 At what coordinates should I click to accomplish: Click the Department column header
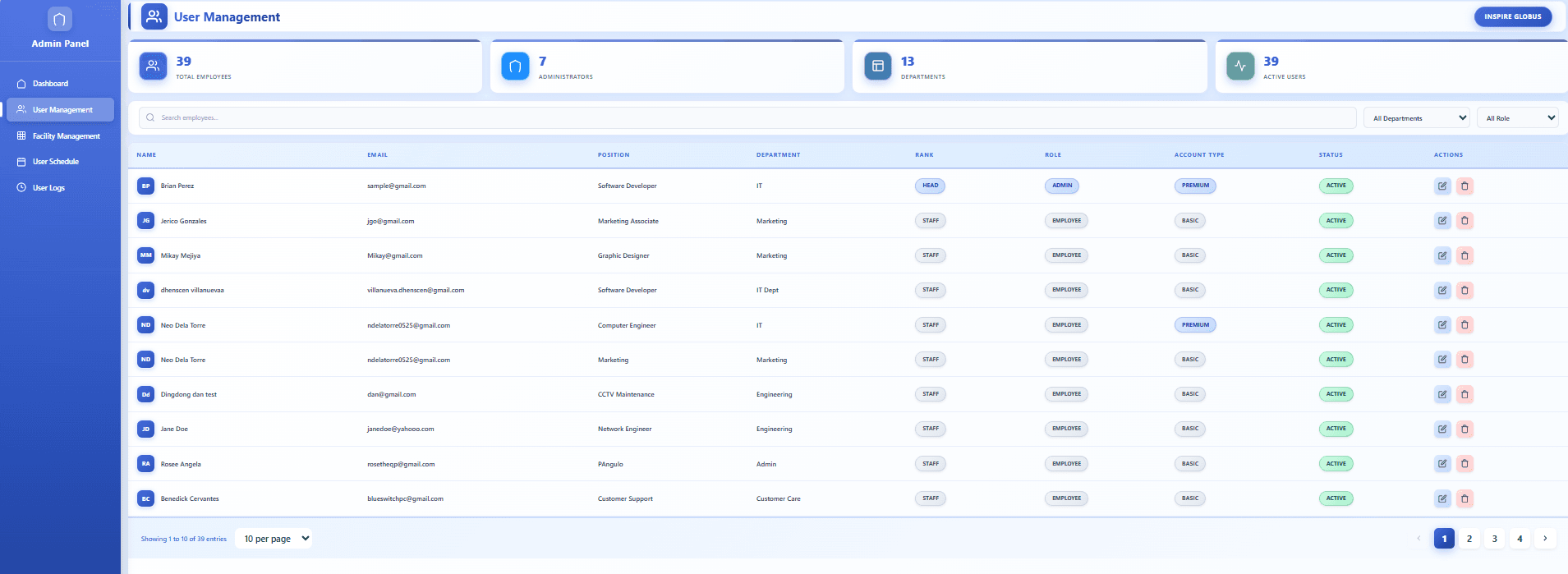click(778, 154)
